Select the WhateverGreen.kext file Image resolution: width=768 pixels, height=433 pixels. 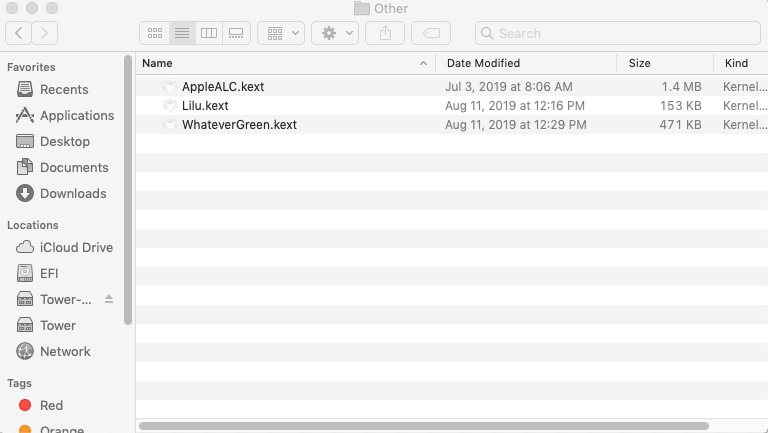coord(239,125)
